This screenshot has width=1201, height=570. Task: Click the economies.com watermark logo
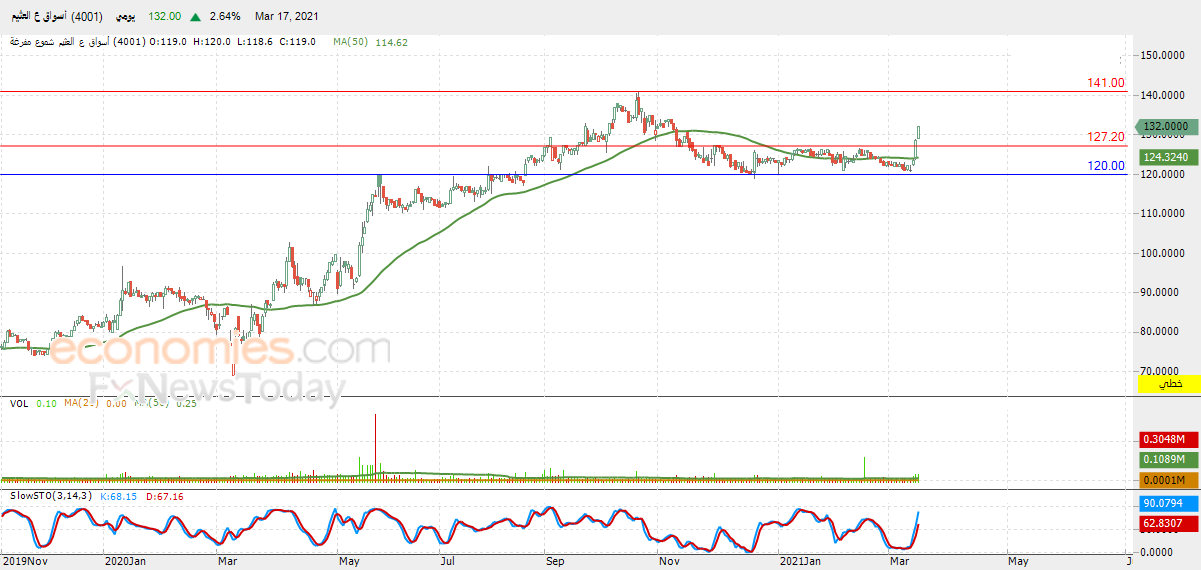(220, 351)
